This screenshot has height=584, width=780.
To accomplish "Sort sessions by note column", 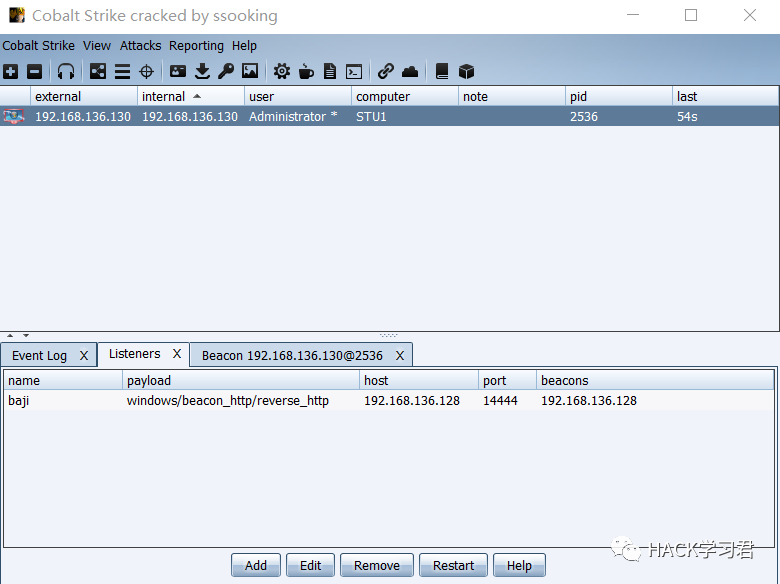I will click(x=511, y=96).
